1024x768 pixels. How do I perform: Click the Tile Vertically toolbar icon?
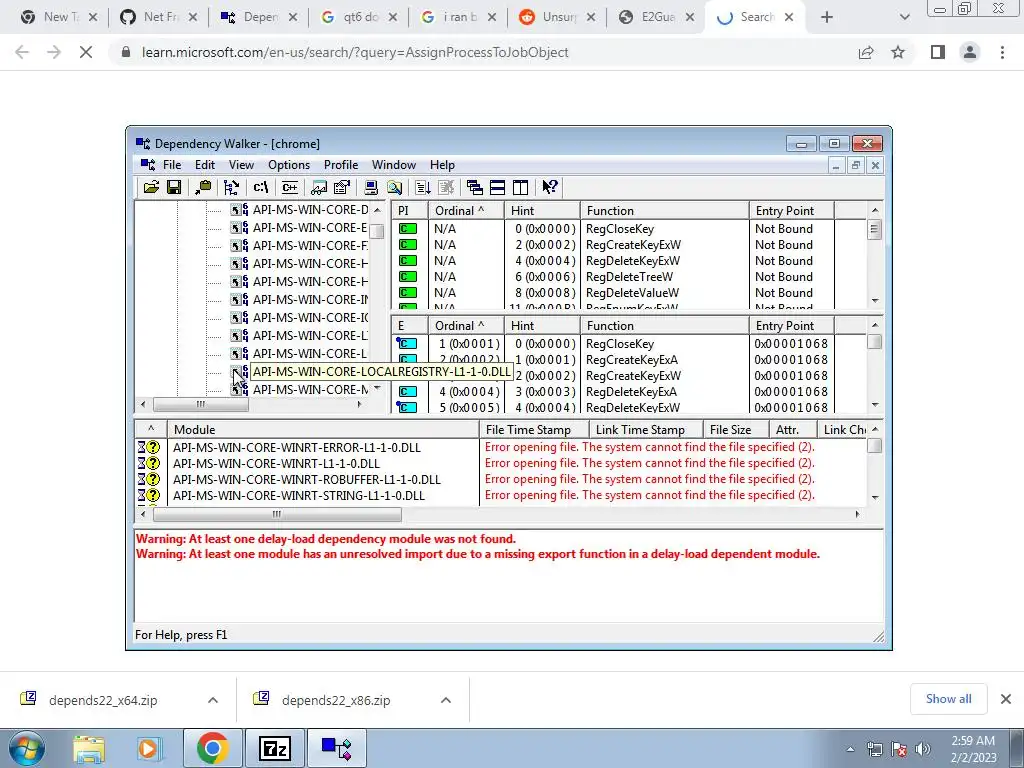520,187
